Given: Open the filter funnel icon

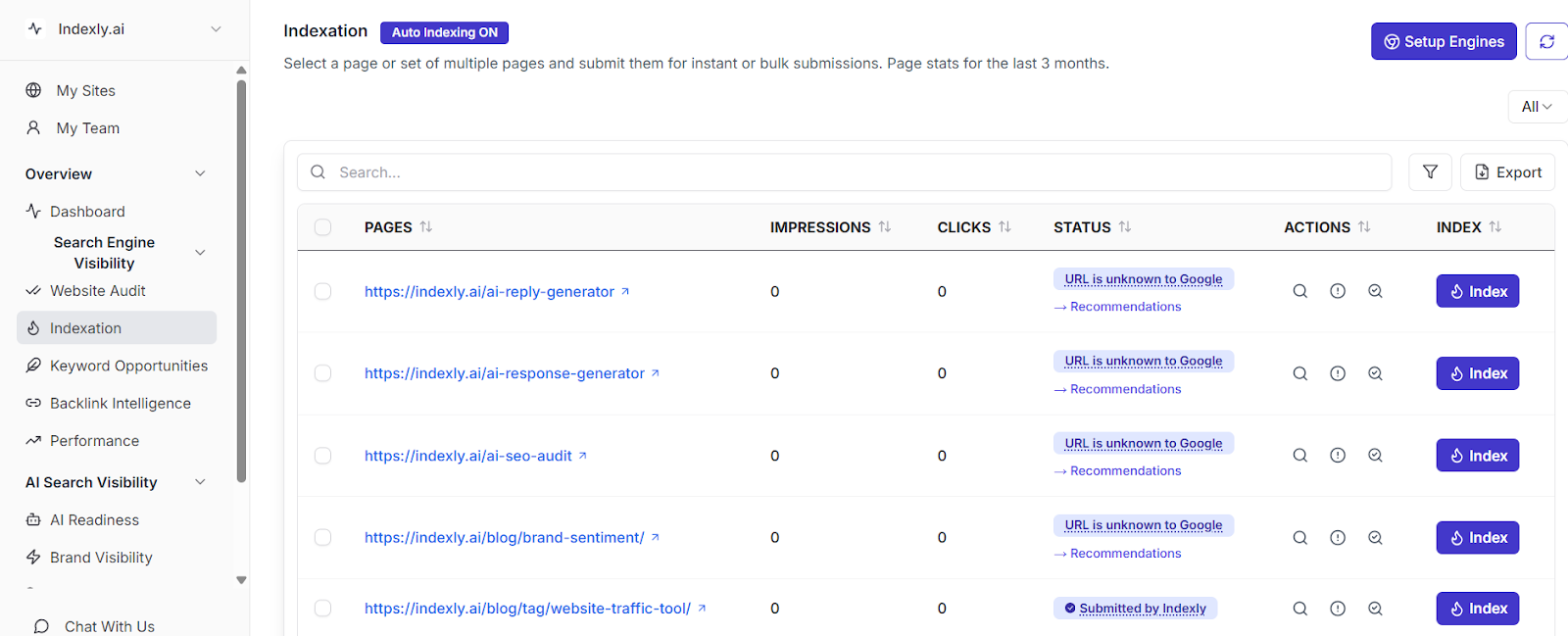Looking at the screenshot, I should tap(1430, 172).
